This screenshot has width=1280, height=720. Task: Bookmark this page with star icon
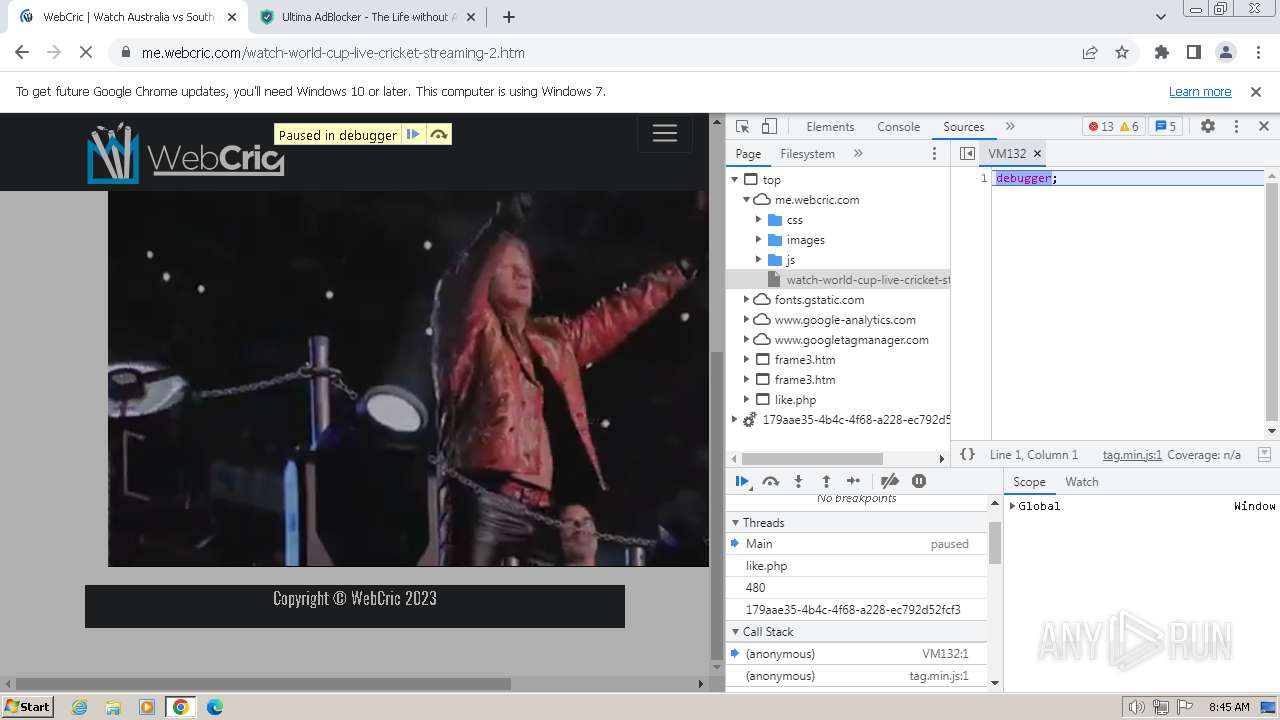(x=1122, y=53)
